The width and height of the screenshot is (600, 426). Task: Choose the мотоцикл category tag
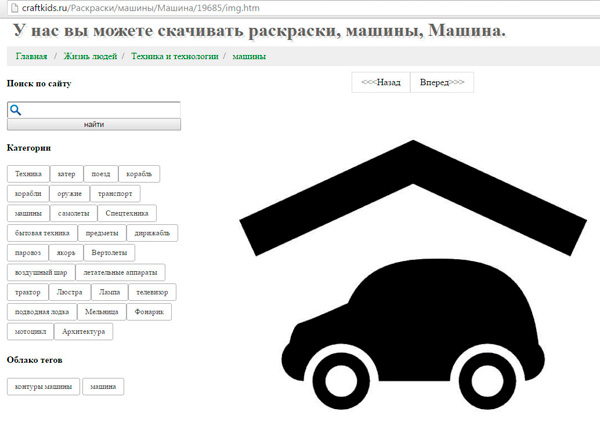28,331
